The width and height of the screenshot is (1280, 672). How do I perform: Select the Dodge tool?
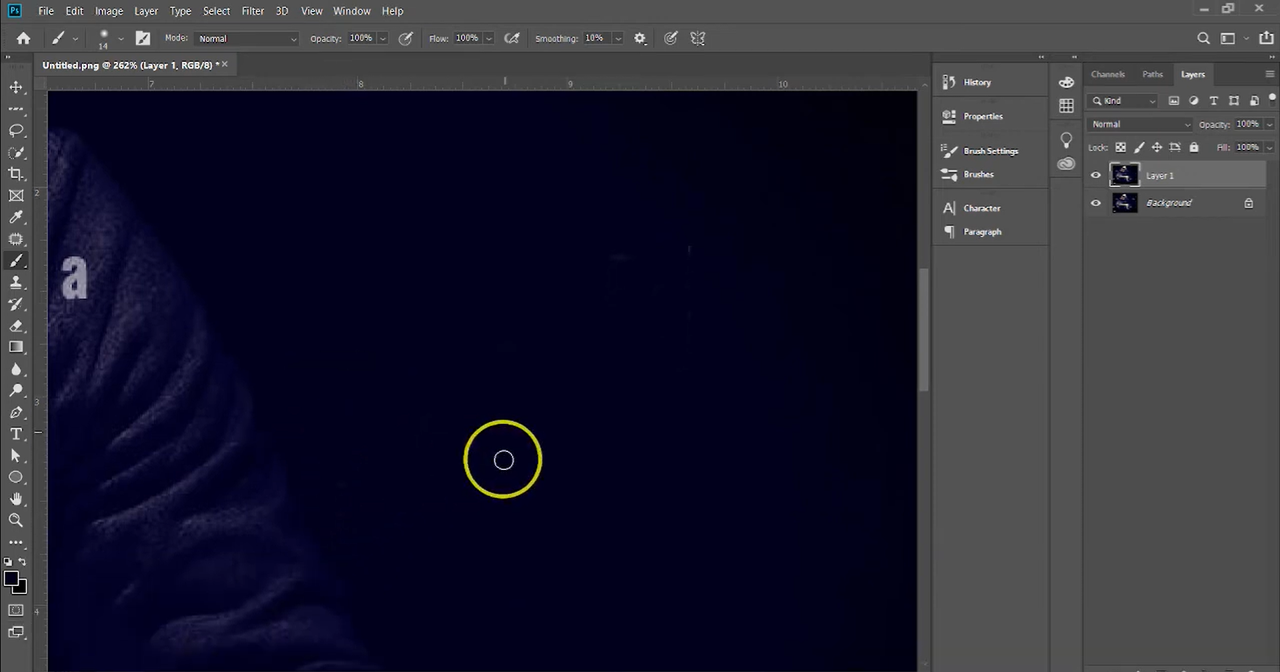pos(16,391)
